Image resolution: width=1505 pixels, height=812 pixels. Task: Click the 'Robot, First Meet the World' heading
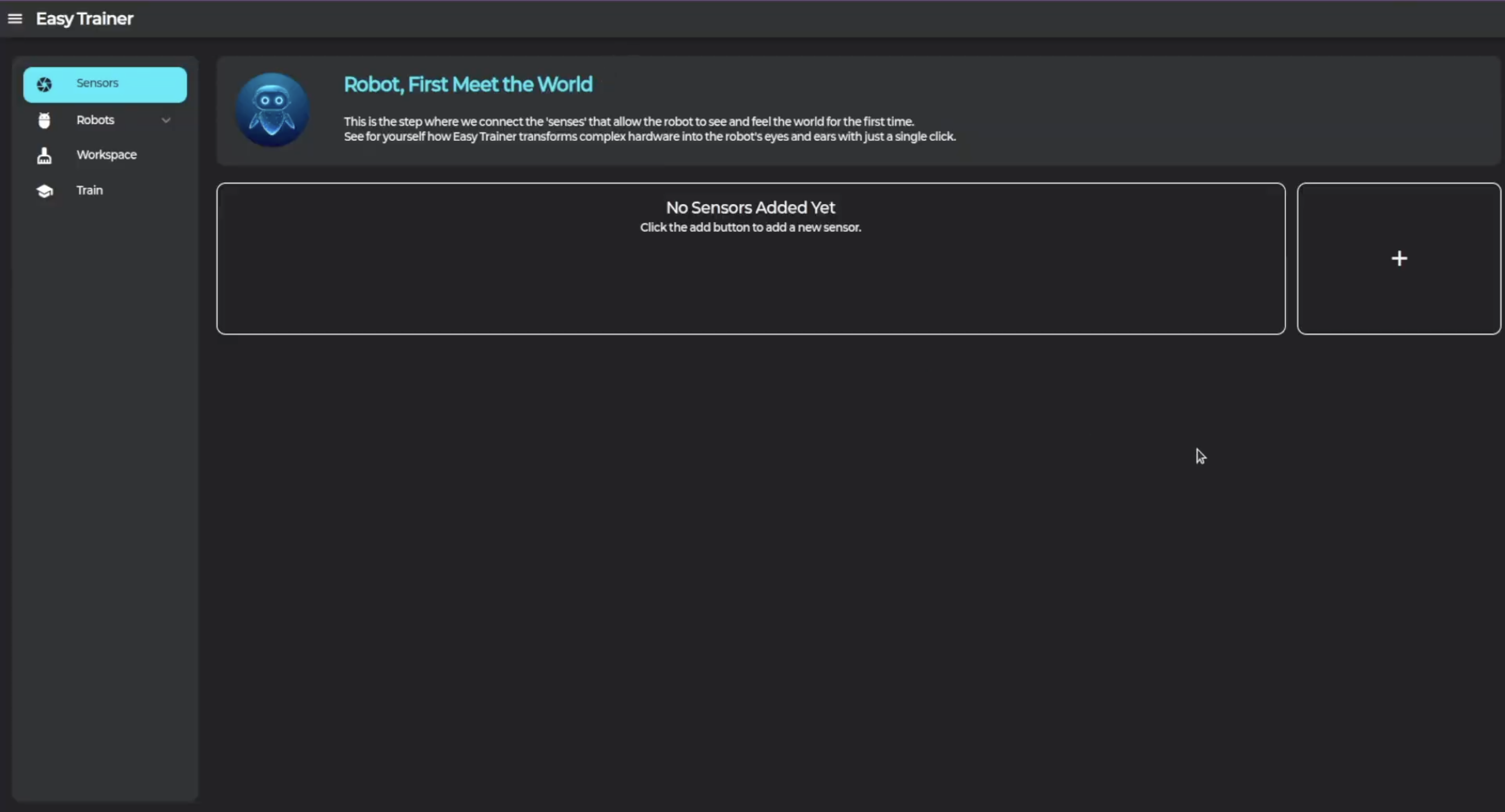[467, 85]
